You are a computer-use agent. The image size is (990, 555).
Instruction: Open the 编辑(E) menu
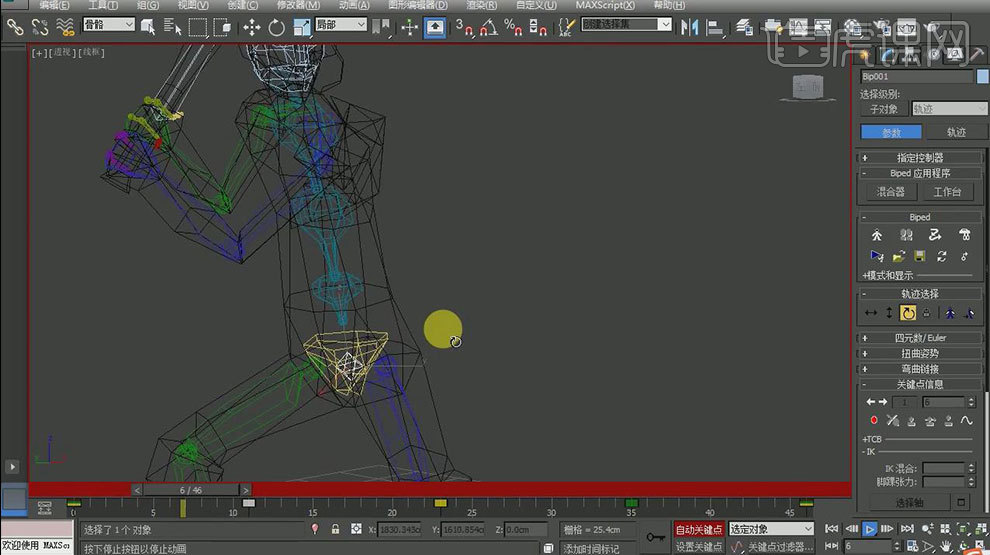54,5
